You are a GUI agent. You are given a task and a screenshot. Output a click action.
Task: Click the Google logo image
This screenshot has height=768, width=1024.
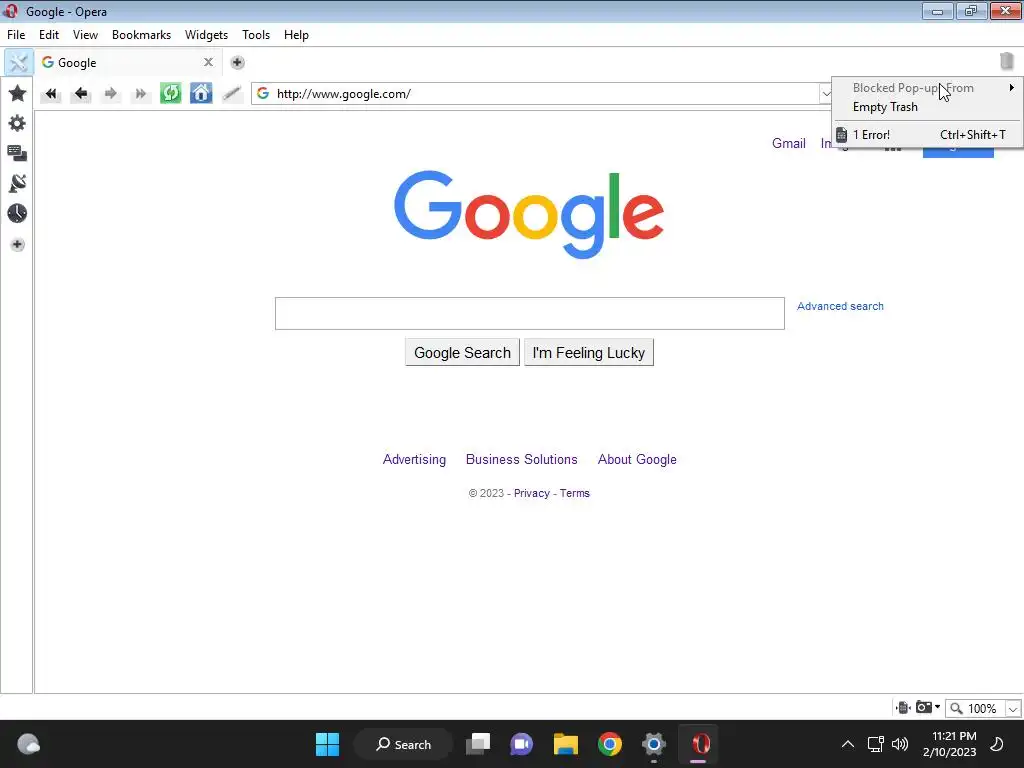pyautogui.click(x=529, y=214)
